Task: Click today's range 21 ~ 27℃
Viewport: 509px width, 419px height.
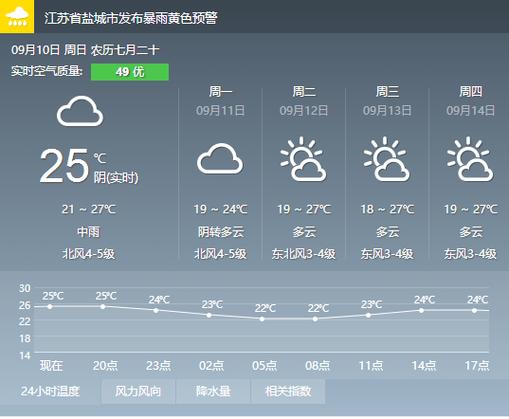Action: pos(89,209)
